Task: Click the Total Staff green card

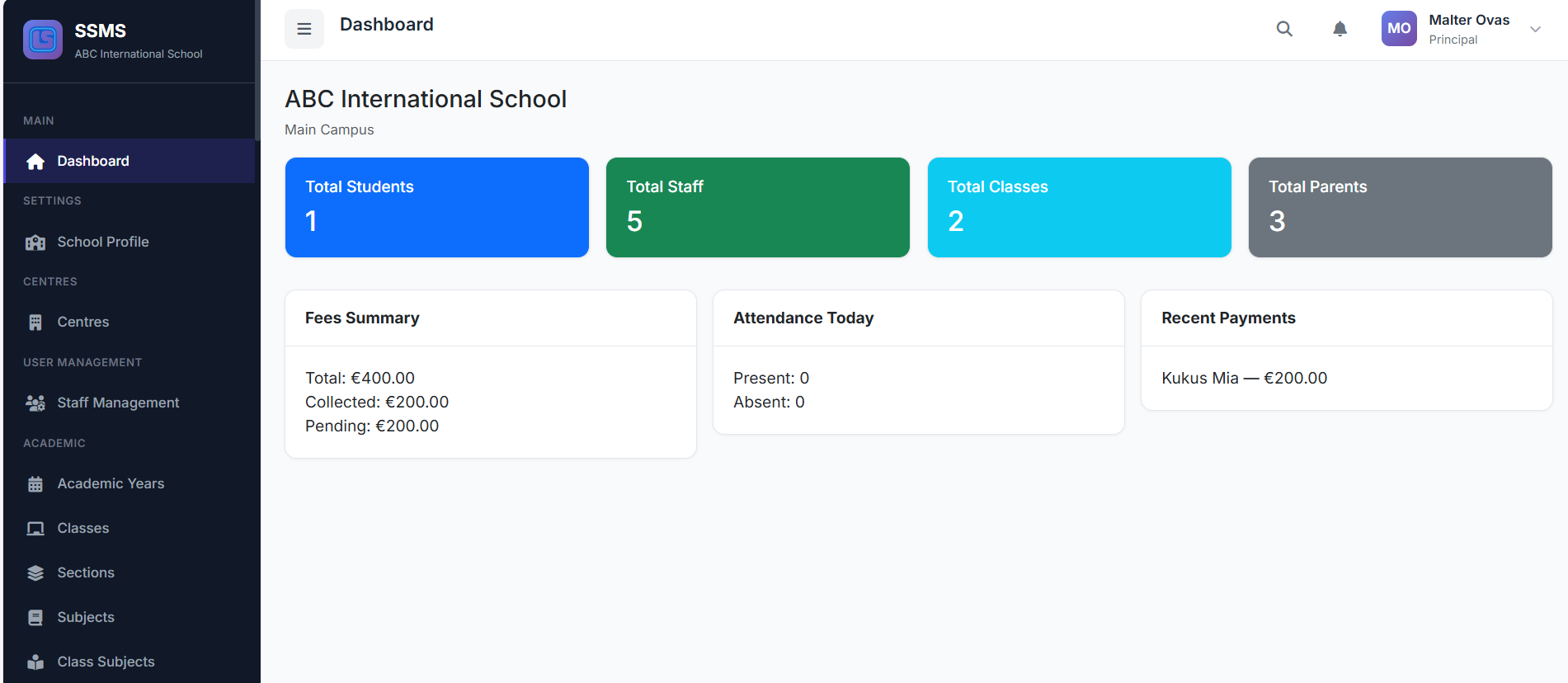Action: [x=757, y=207]
